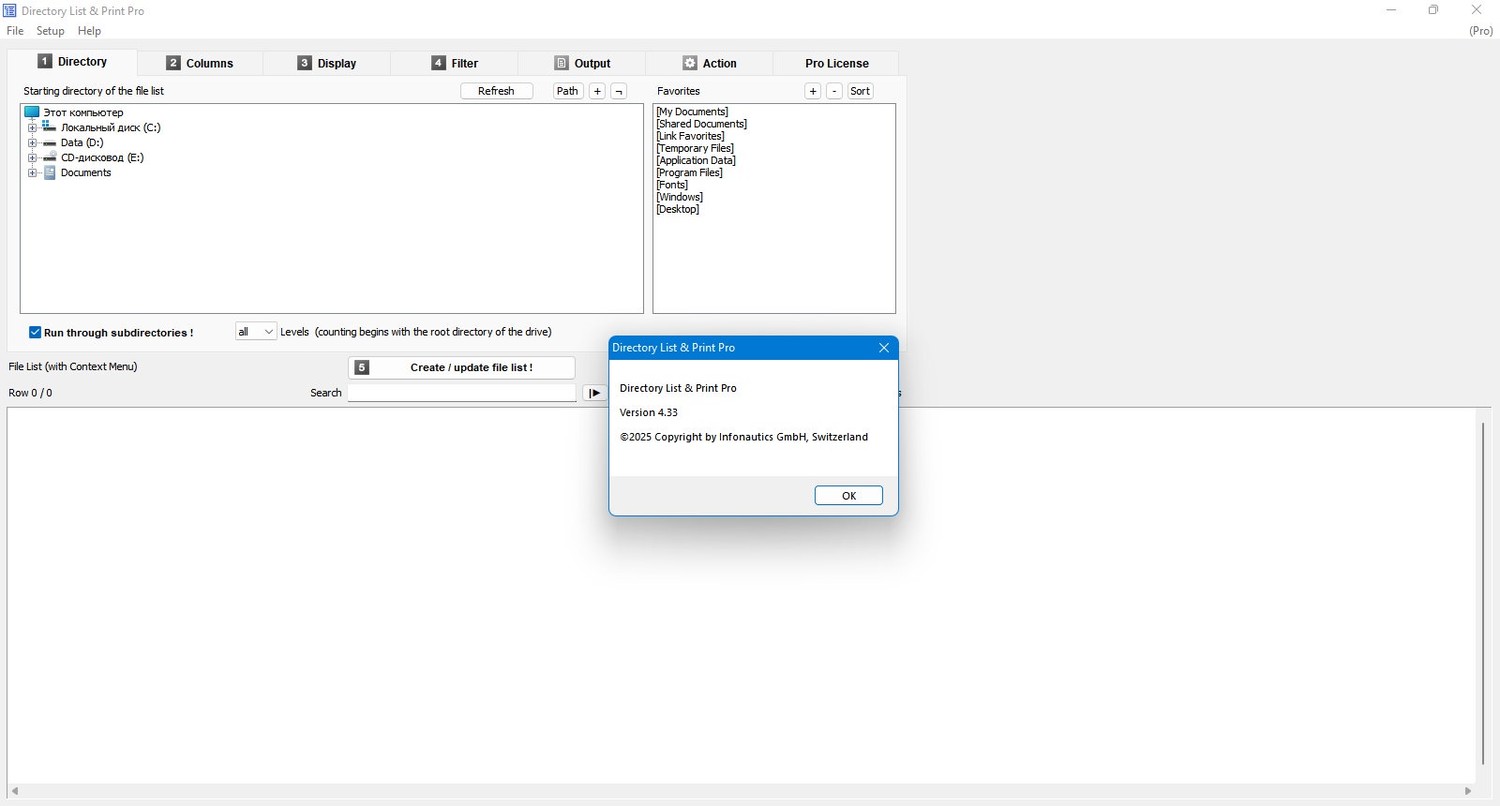This screenshot has height=806, width=1500.
Task: Expand the Data (D:) tree node
Action: tap(32, 142)
